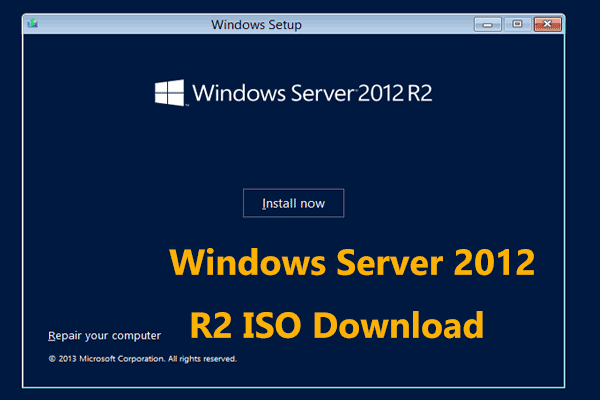Minimize the Windows Setup window

488,24
